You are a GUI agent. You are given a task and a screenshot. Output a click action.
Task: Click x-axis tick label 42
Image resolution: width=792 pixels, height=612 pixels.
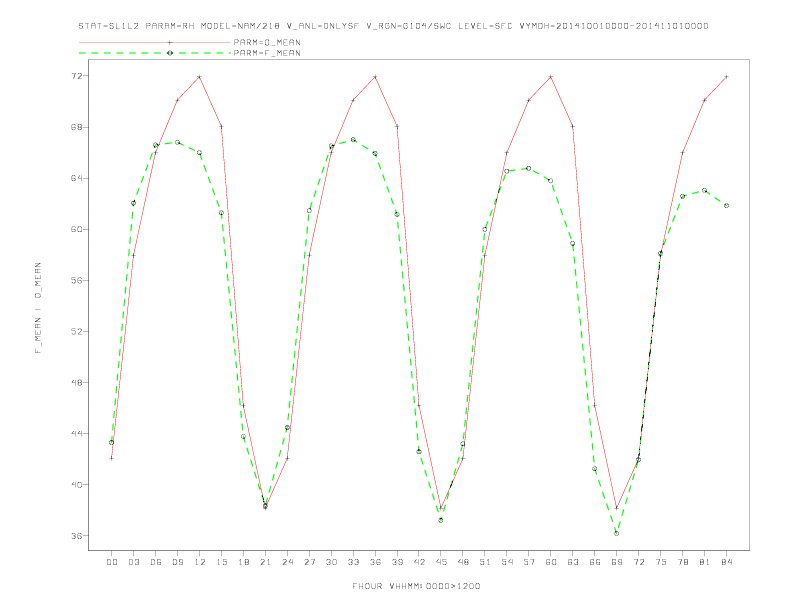(419, 562)
